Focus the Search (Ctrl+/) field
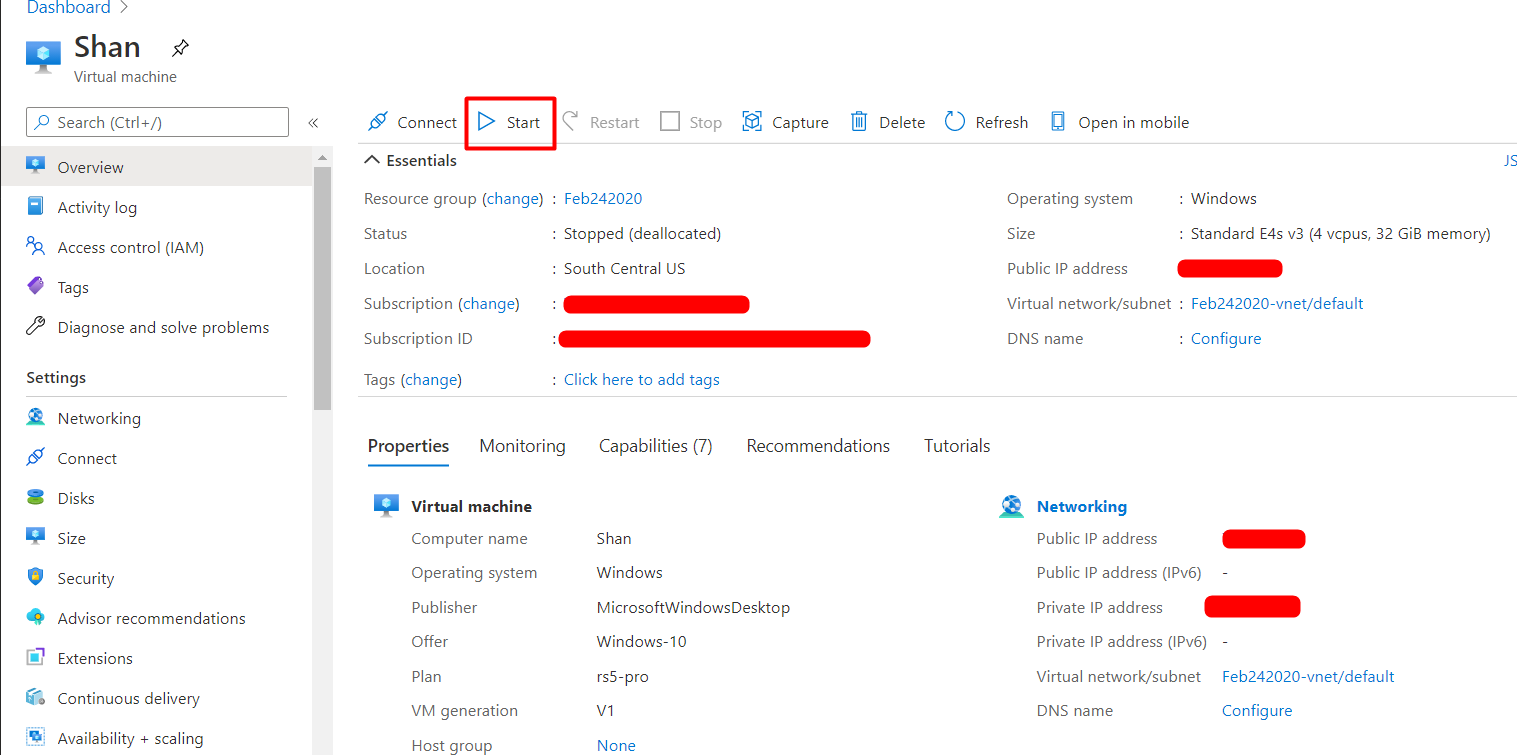The height and width of the screenshot is (755, 1517). pos(157,122)
